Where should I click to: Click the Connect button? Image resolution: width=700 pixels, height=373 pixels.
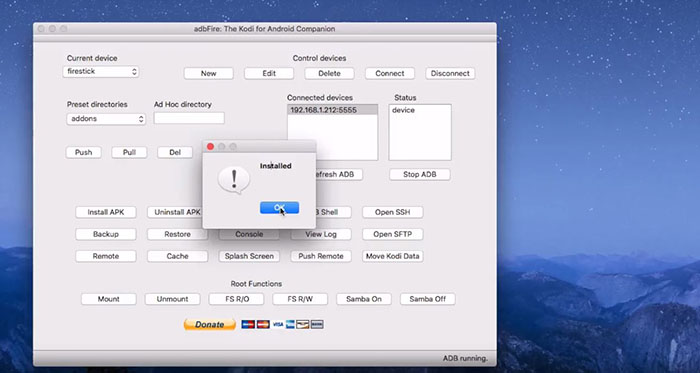pyautogui.click(x=390, y=74)
